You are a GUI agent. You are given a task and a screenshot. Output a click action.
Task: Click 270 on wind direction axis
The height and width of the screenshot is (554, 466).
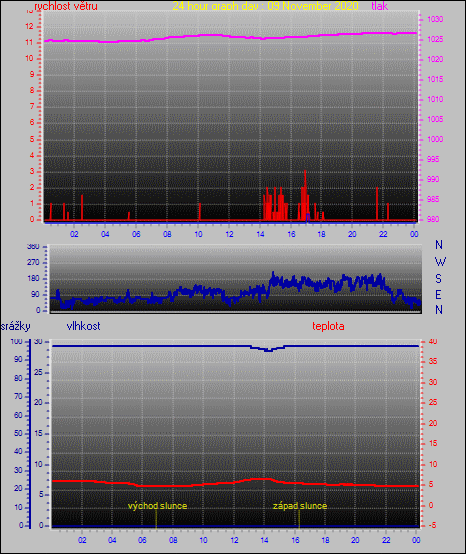point(33,263)
